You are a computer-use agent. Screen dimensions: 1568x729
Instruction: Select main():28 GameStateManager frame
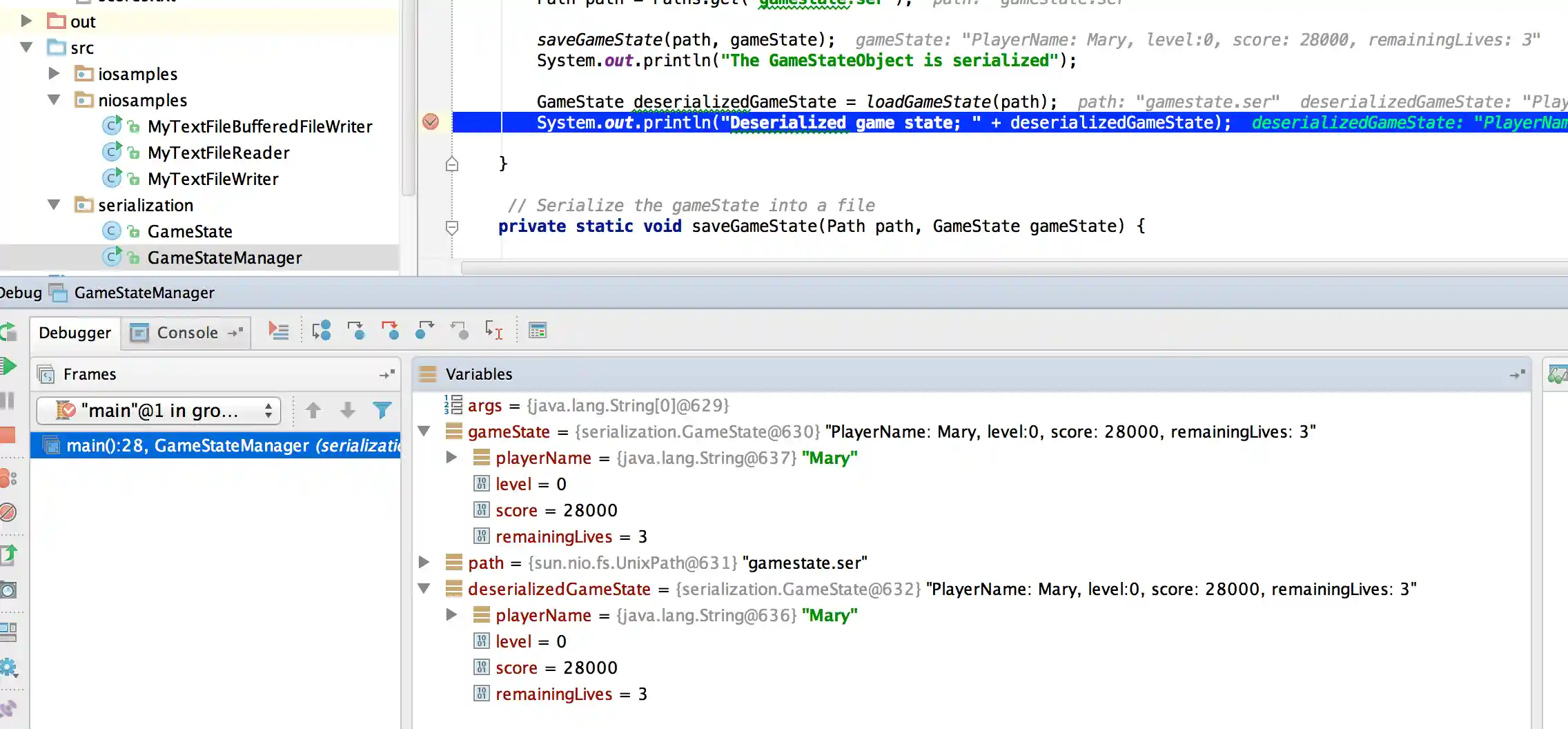pos(207,445)
